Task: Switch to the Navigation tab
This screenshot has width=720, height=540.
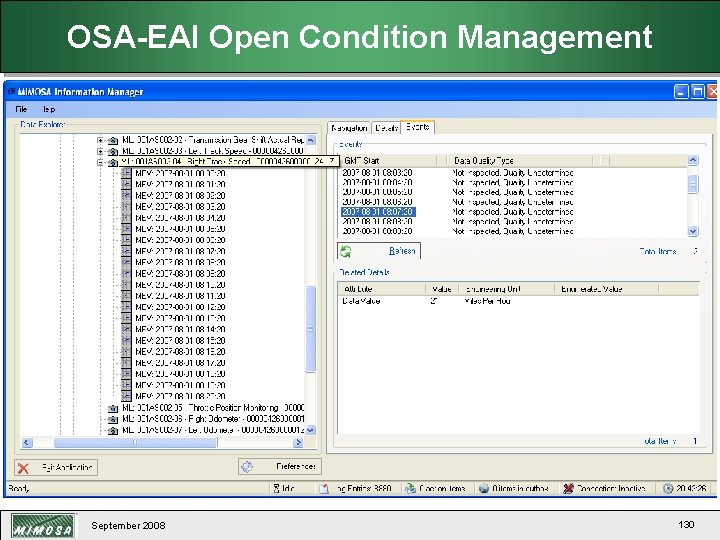Action: point(349,128)
